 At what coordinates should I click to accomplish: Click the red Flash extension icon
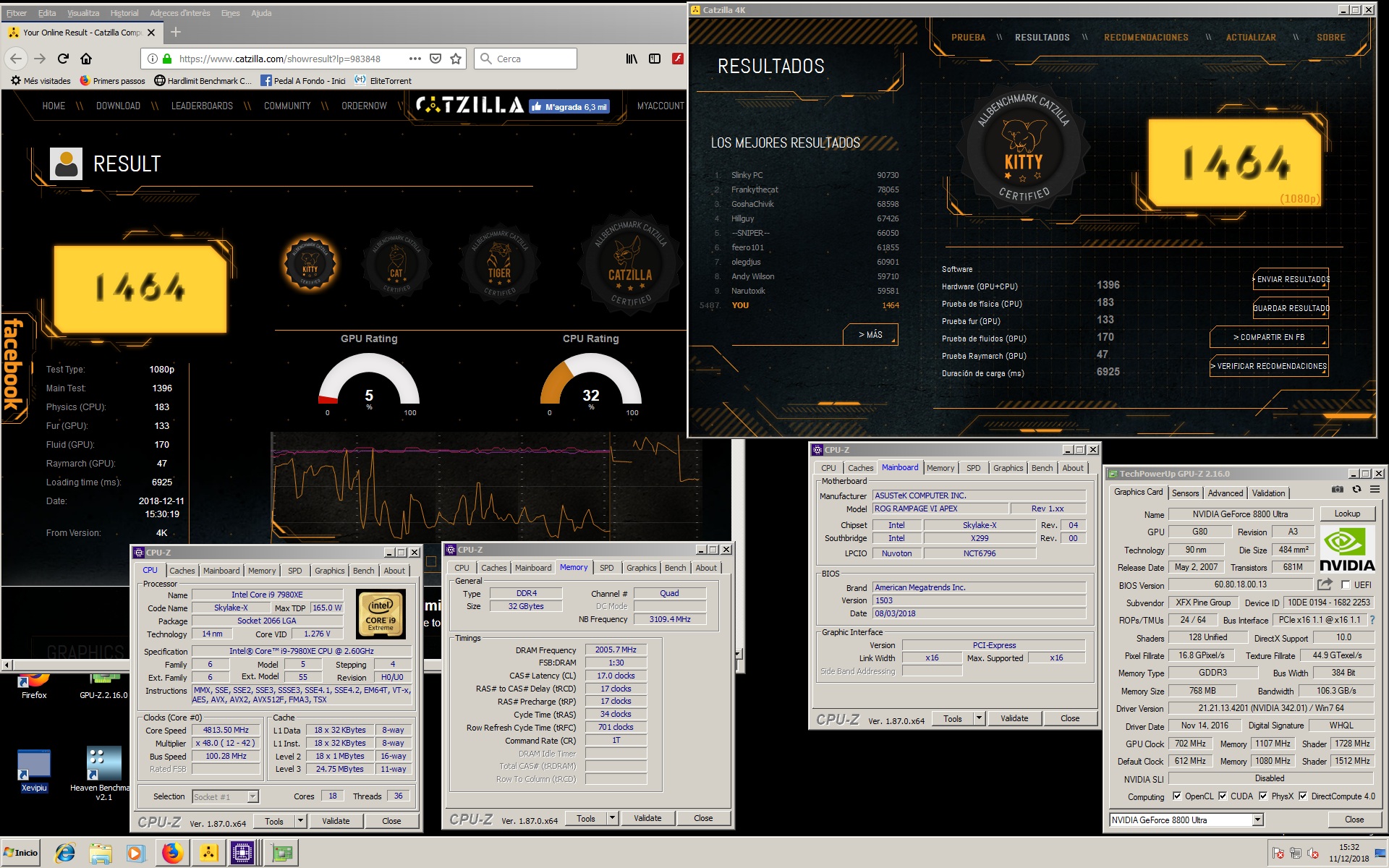coord(678,59)
